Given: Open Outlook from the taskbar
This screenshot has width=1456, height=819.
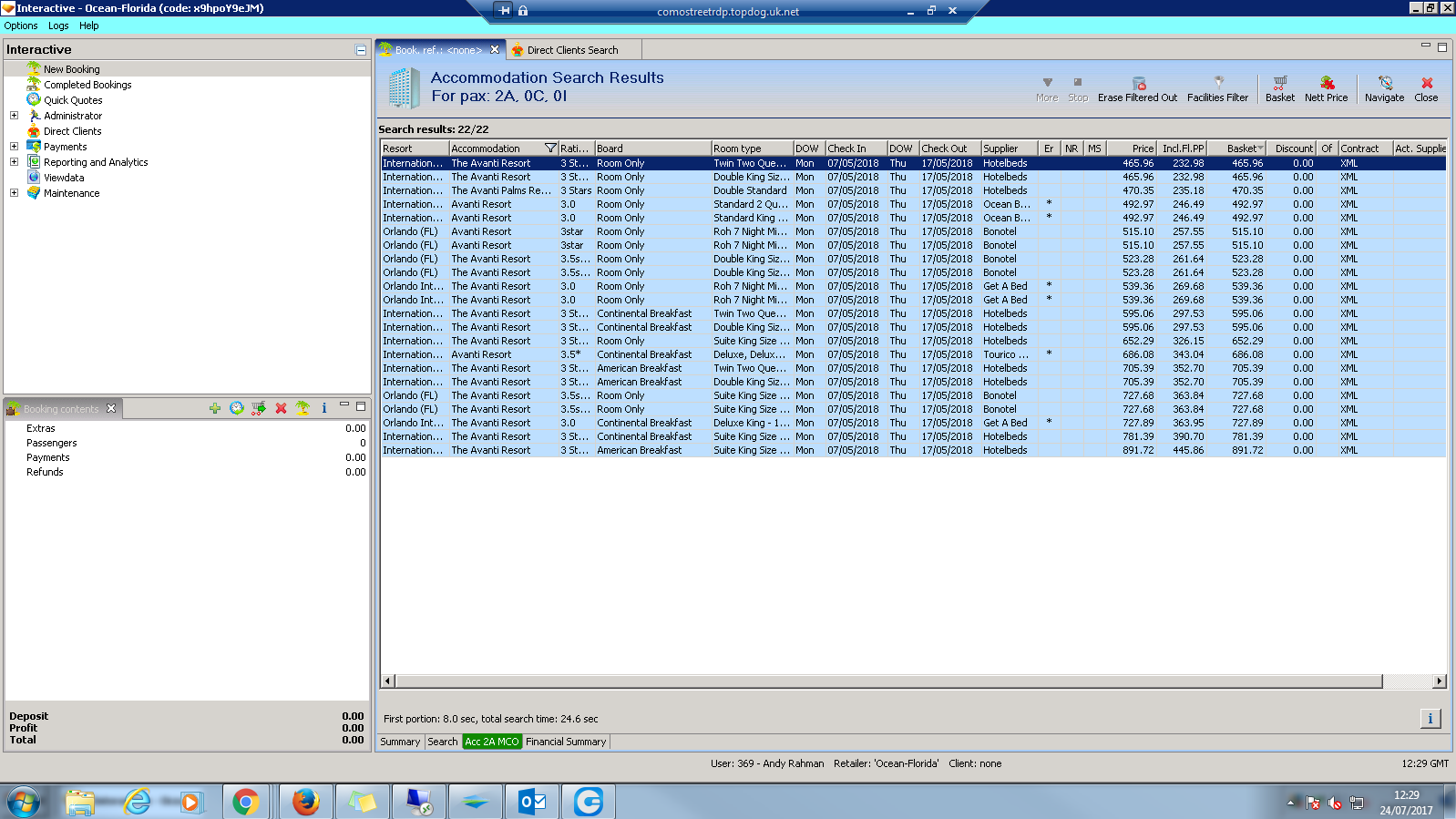Looking at the screenshot, I should (532, 802).
